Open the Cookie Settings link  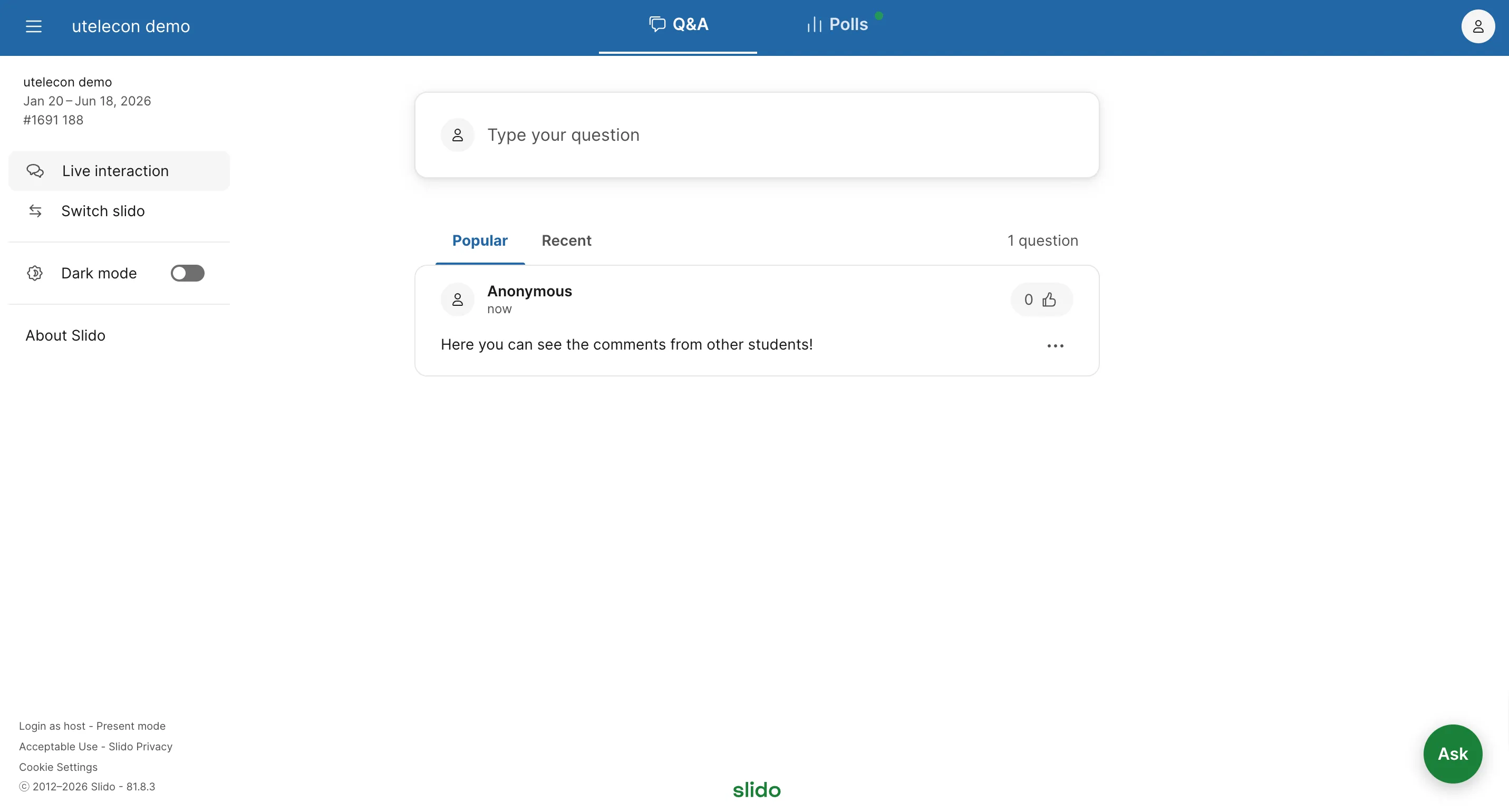58,767
